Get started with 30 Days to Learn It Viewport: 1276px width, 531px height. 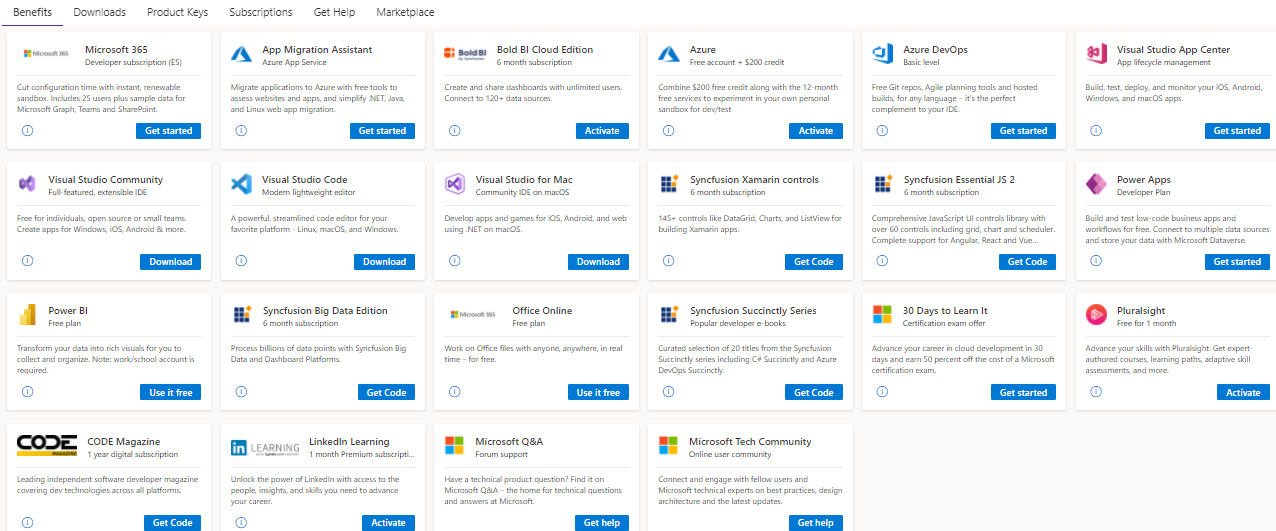pyautogui.click(x=1024, y=393)
